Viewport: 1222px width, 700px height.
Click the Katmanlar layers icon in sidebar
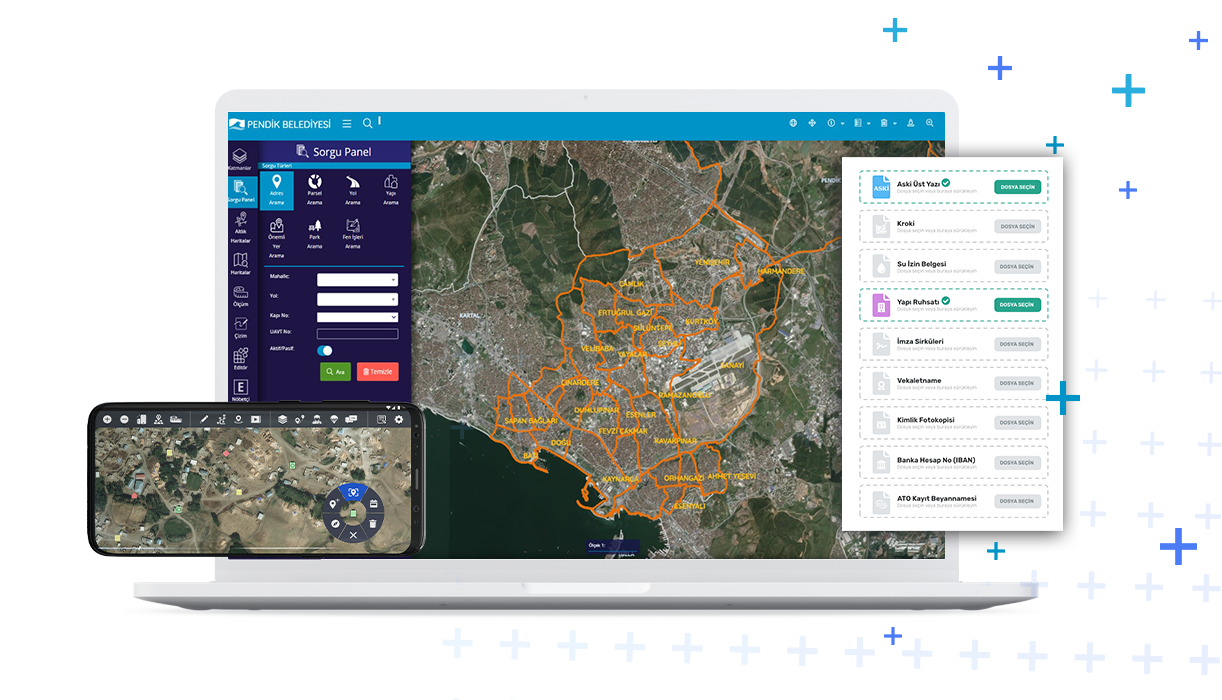(239, 158)
